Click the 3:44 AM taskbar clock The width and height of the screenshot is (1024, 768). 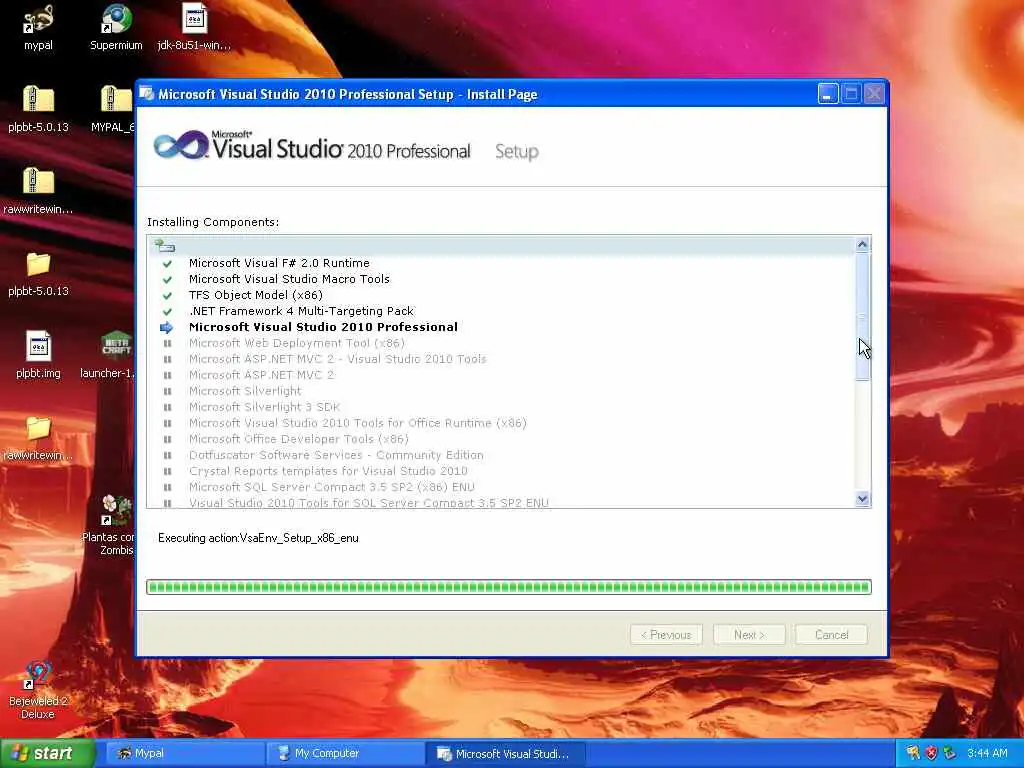click(987, 753)
